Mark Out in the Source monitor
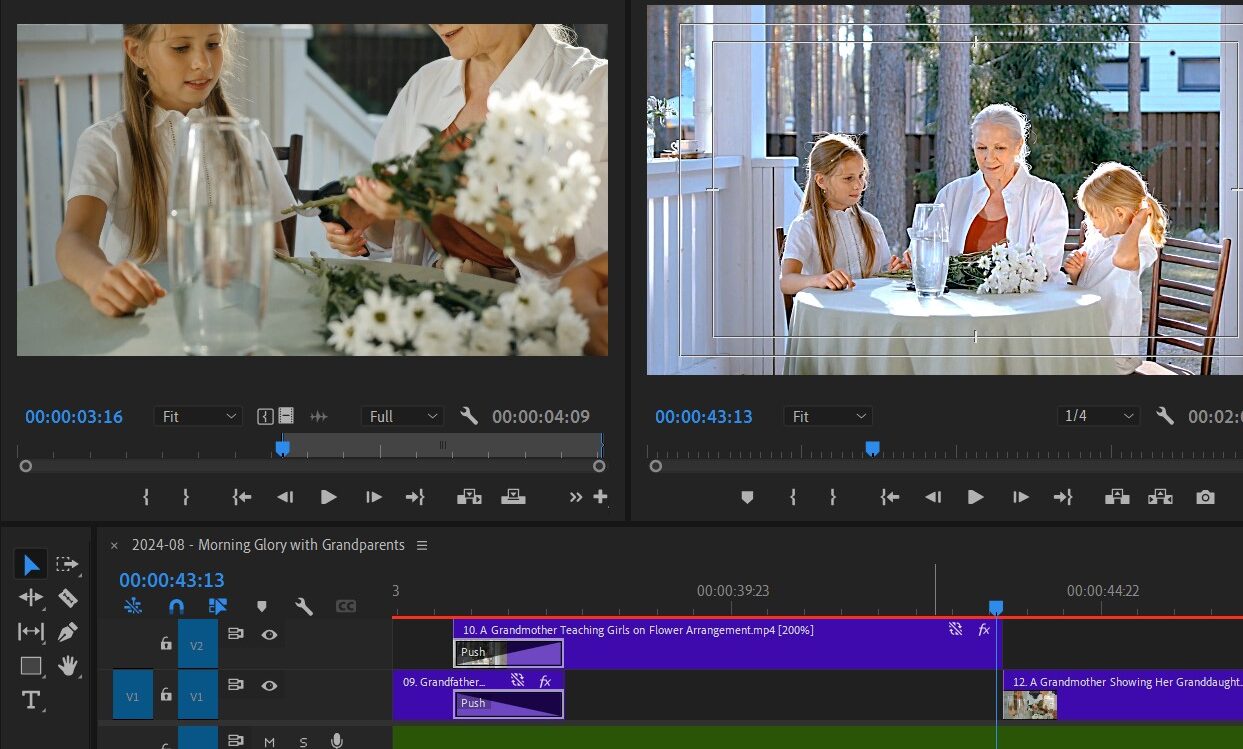This screenshot has height=749, width=1243. click(x=185, y=496)
